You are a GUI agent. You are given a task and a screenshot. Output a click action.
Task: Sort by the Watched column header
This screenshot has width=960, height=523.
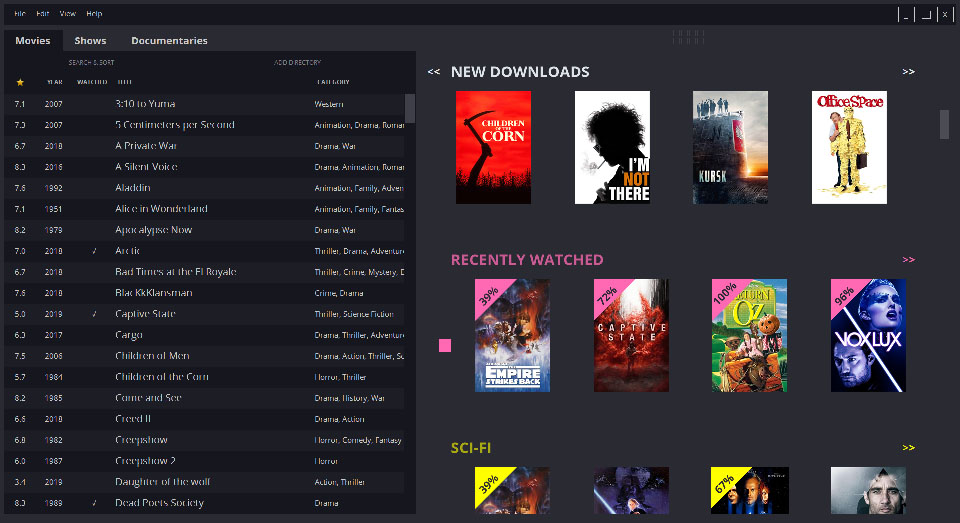click(92, 82)
